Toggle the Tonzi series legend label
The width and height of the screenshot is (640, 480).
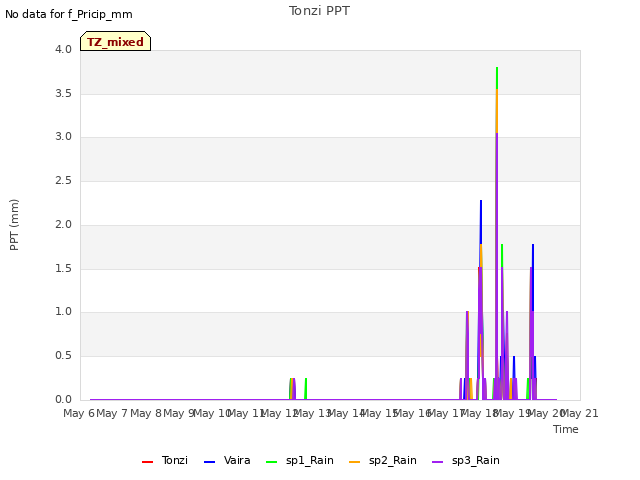[x=175, y=460]
